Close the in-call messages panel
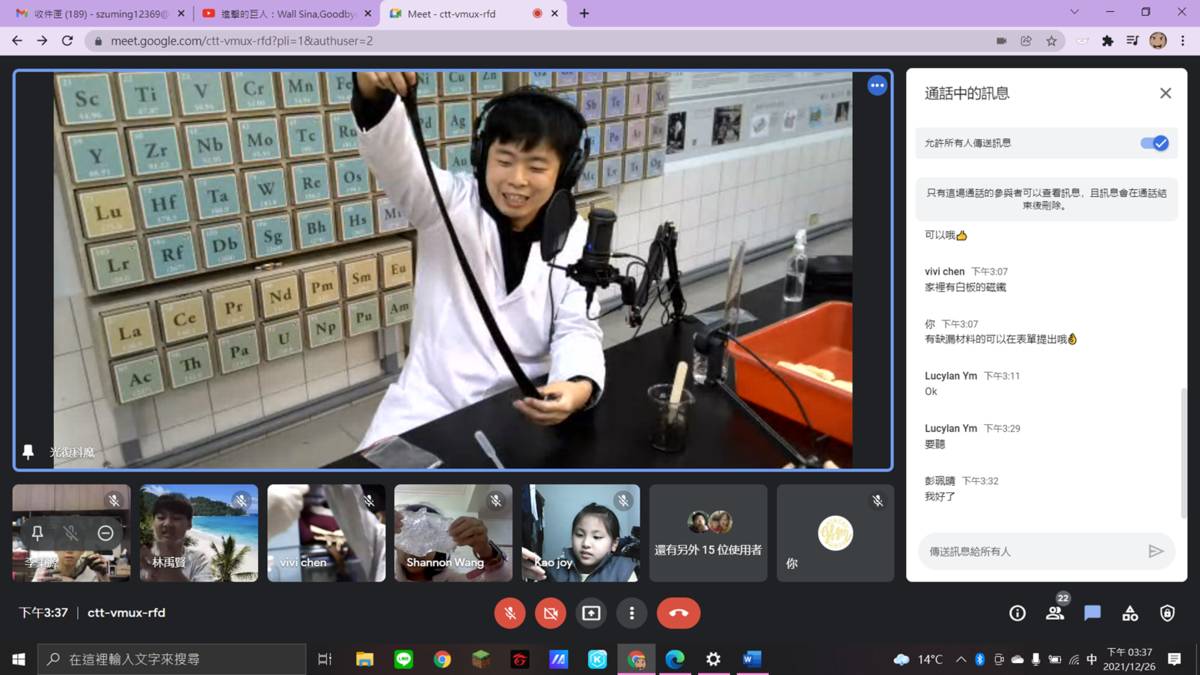The width and height of the screenshot is (1200, 675). point(1165,93)
